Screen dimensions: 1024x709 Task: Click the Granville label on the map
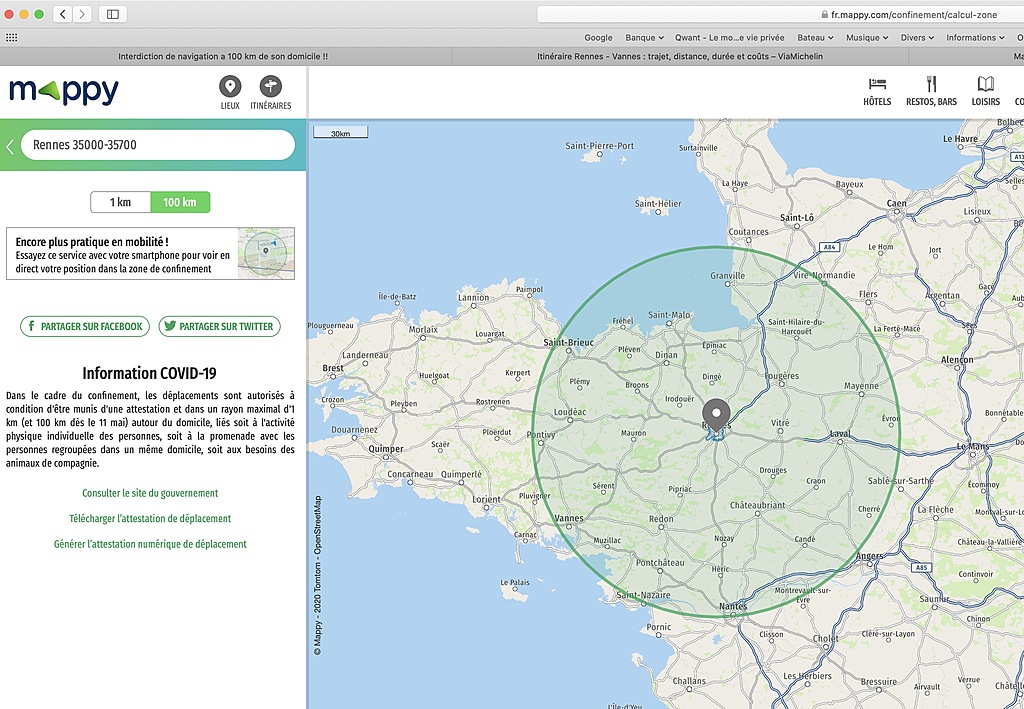point(728,276)
